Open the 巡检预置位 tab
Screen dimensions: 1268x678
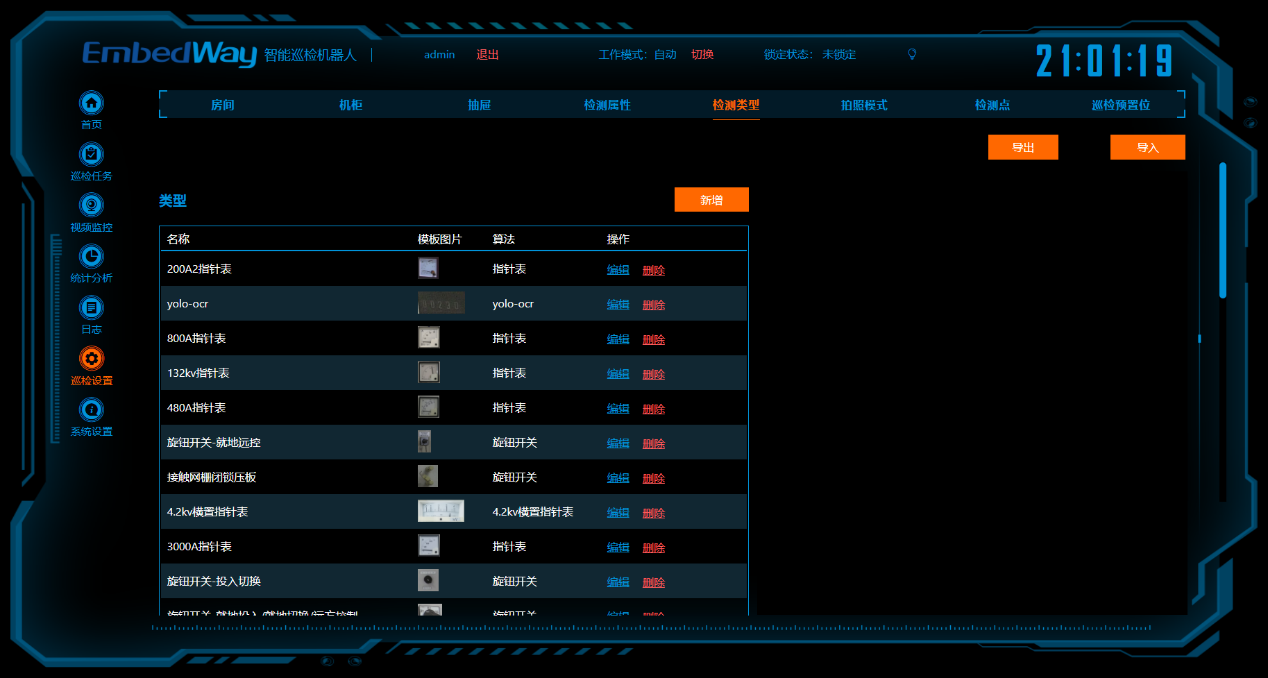1120,105
